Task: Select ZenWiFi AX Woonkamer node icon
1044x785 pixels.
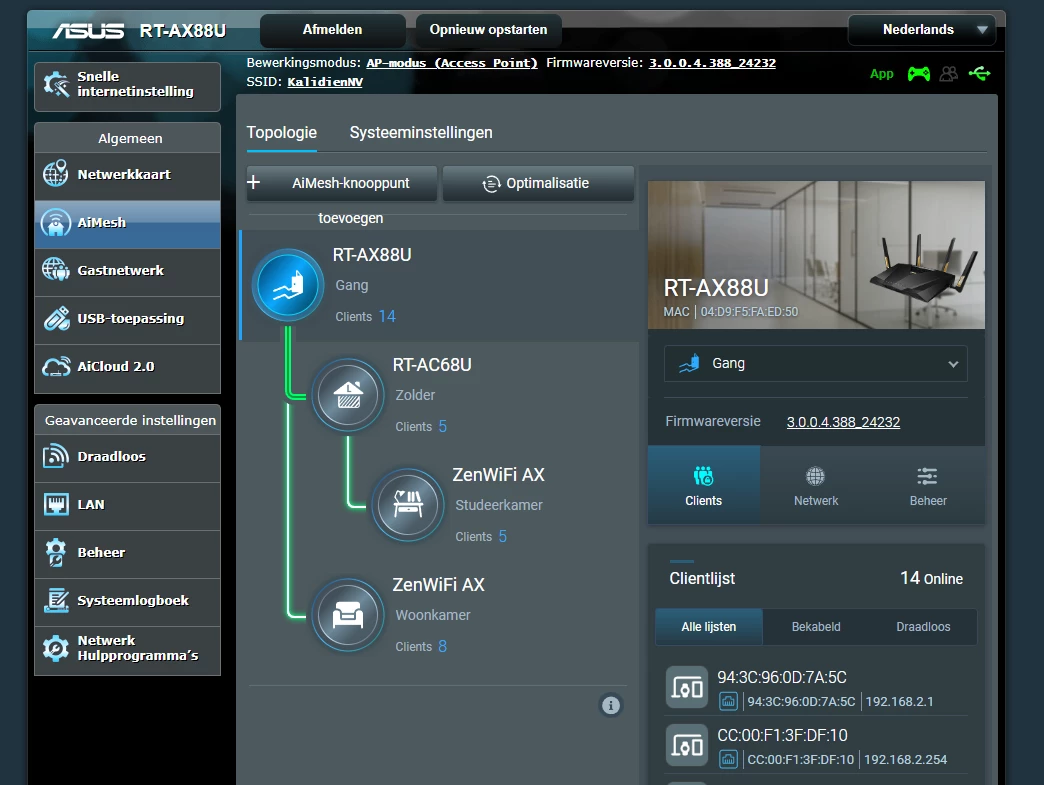Action: coord(348,615)
